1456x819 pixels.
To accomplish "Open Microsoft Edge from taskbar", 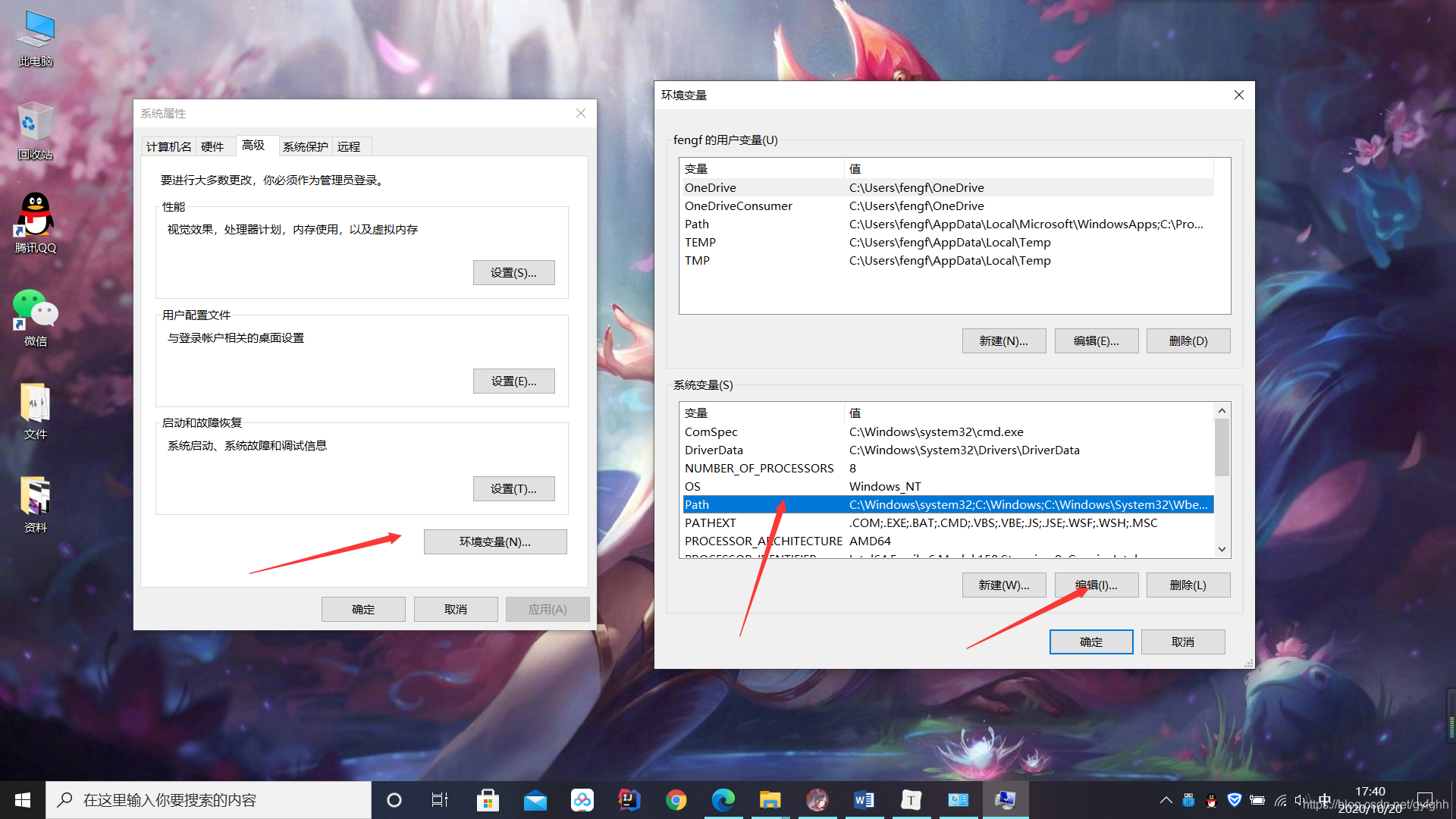I will tap(723, 800).
